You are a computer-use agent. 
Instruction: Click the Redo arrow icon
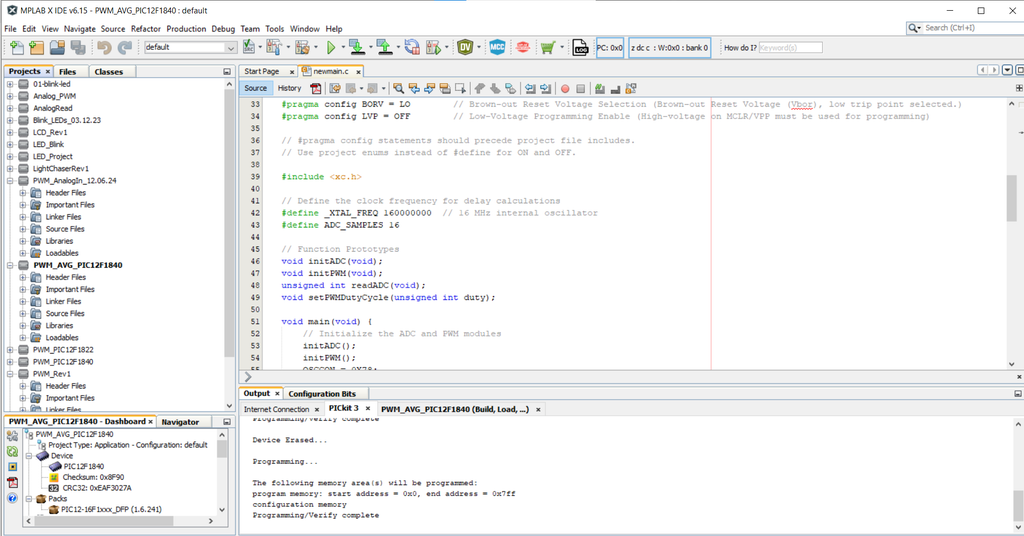tap(125, 47)
